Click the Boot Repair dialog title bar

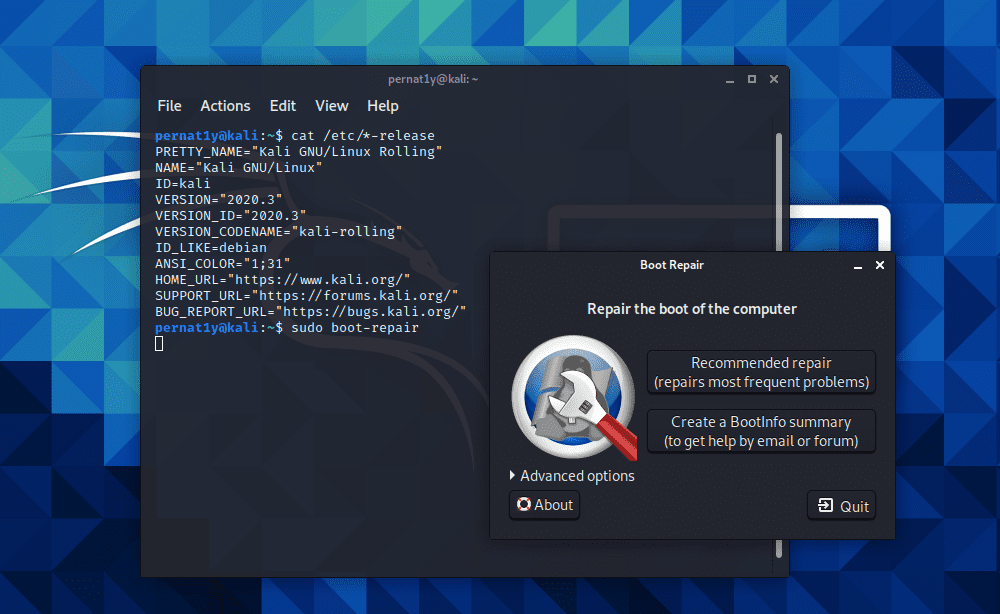pyautogui.click(x=672, y=265)
